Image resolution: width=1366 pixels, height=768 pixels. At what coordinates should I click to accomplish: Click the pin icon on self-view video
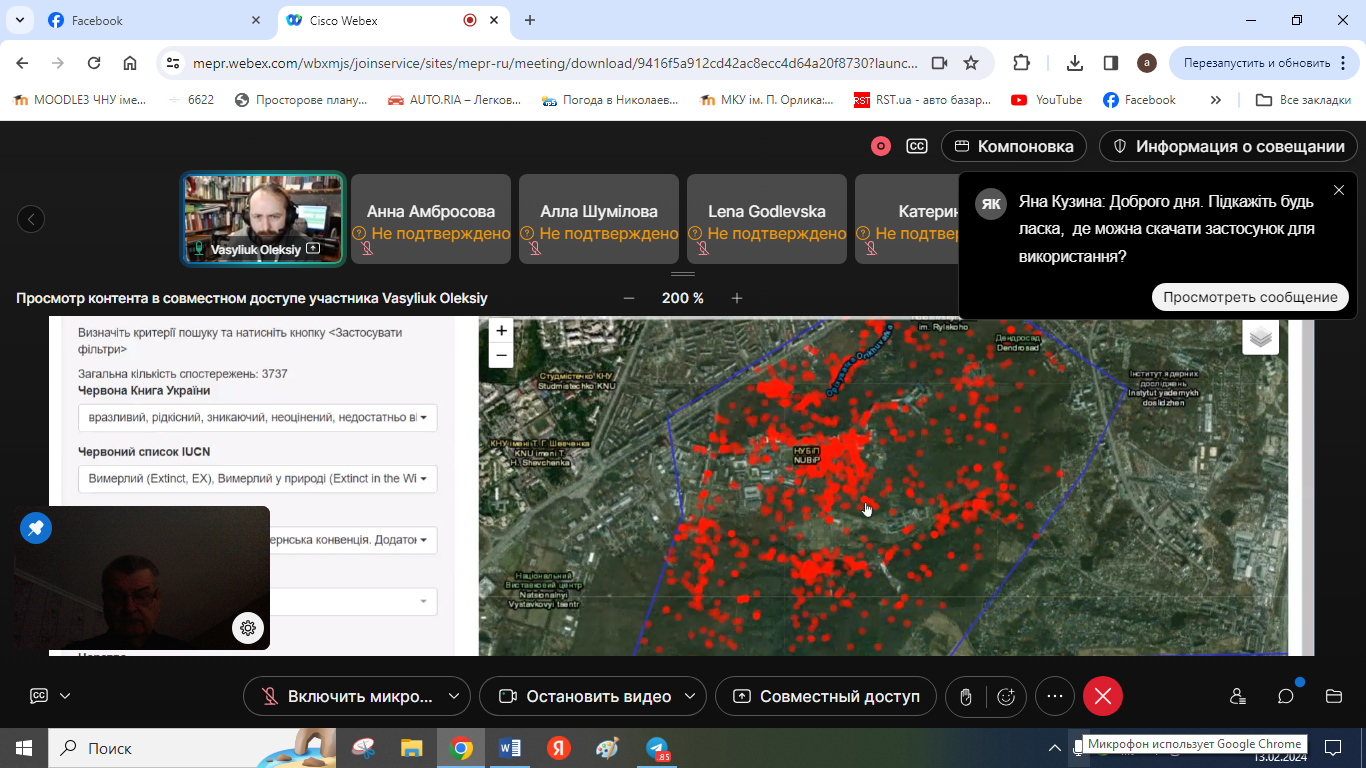pyautogui.click(x=36, y=528)
